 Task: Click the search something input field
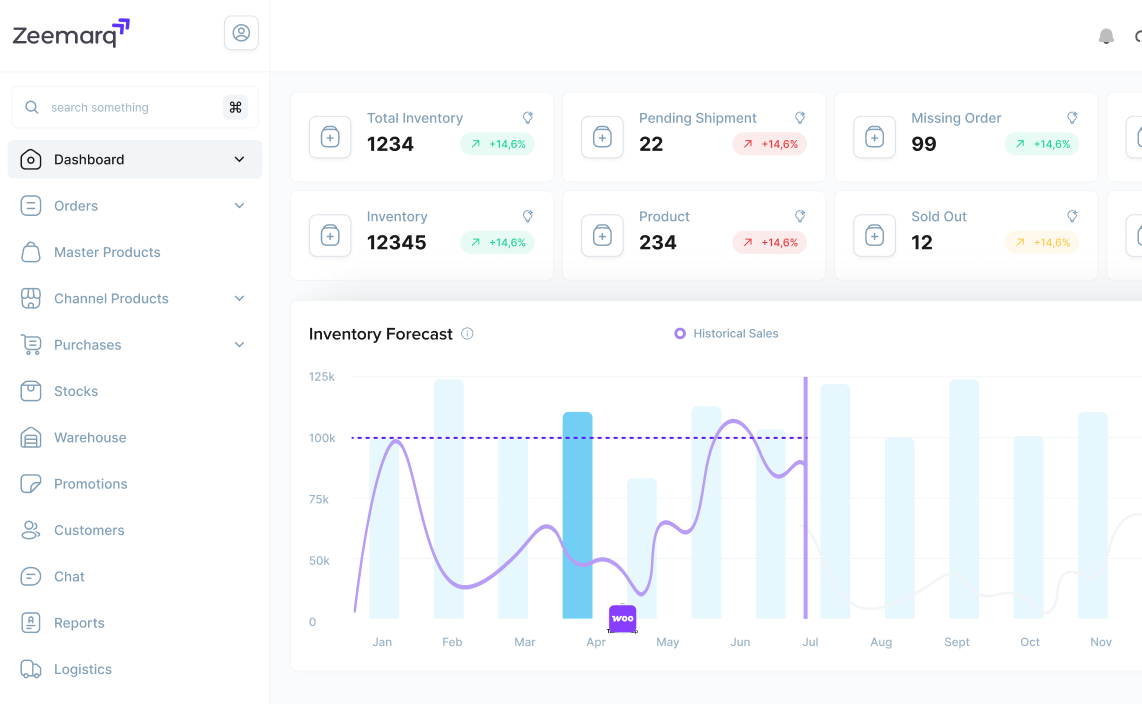(130, 107)
